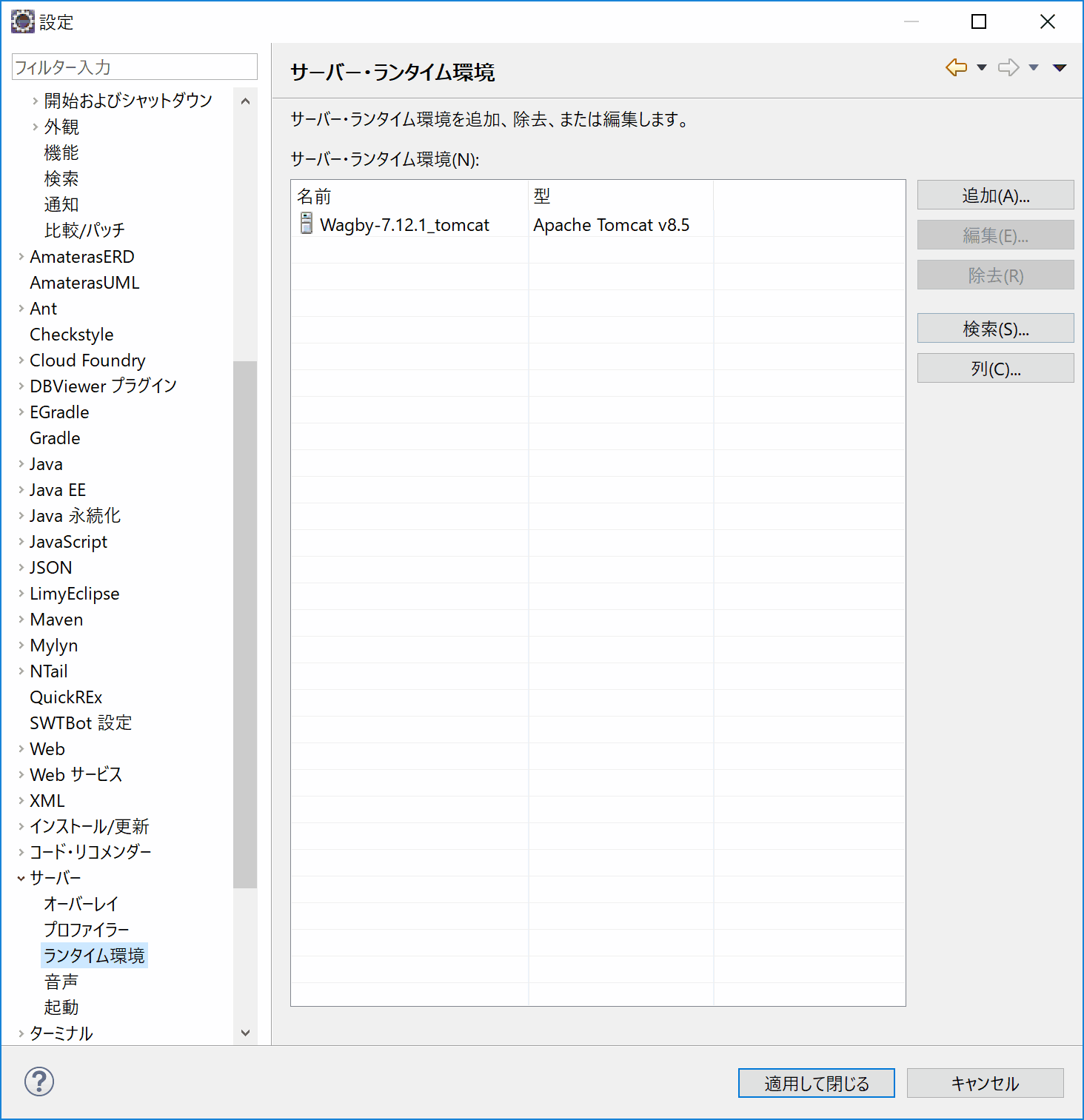Click the キャンセル button

click(x=985, y=1084)
